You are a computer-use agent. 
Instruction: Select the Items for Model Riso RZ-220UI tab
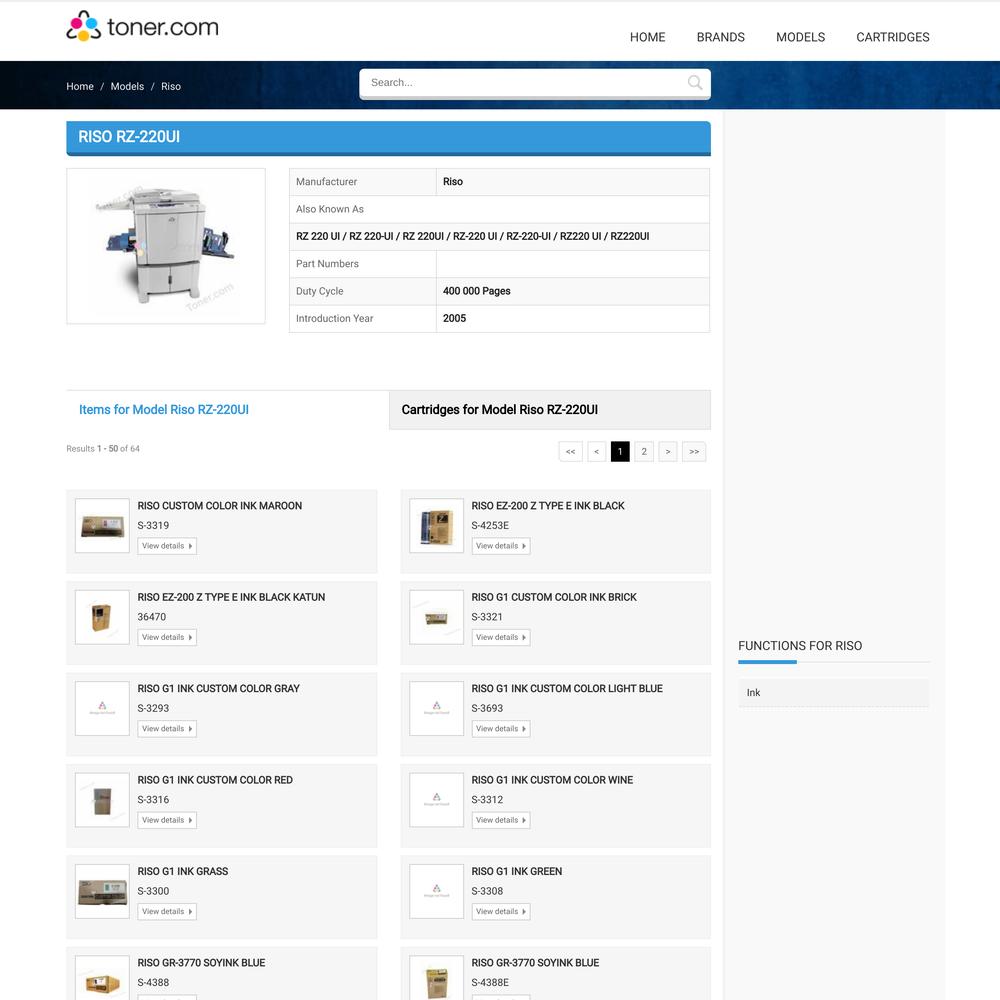coord(164,409)
